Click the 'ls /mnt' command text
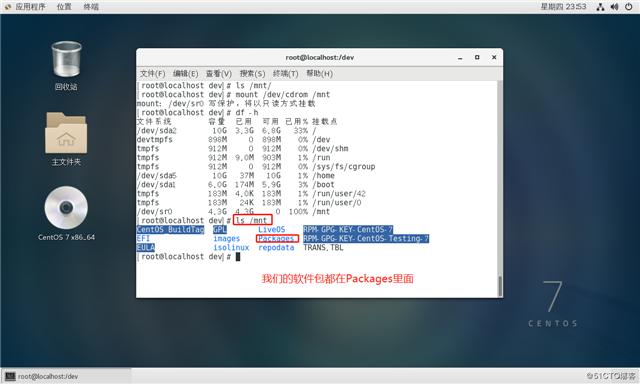The height and width of the screenshot is (384, 640). pos(251,221)
